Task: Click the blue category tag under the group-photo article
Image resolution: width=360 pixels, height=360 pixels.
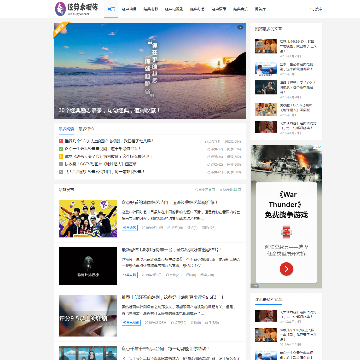Action: pyautogui.click(x=130, y=228)
